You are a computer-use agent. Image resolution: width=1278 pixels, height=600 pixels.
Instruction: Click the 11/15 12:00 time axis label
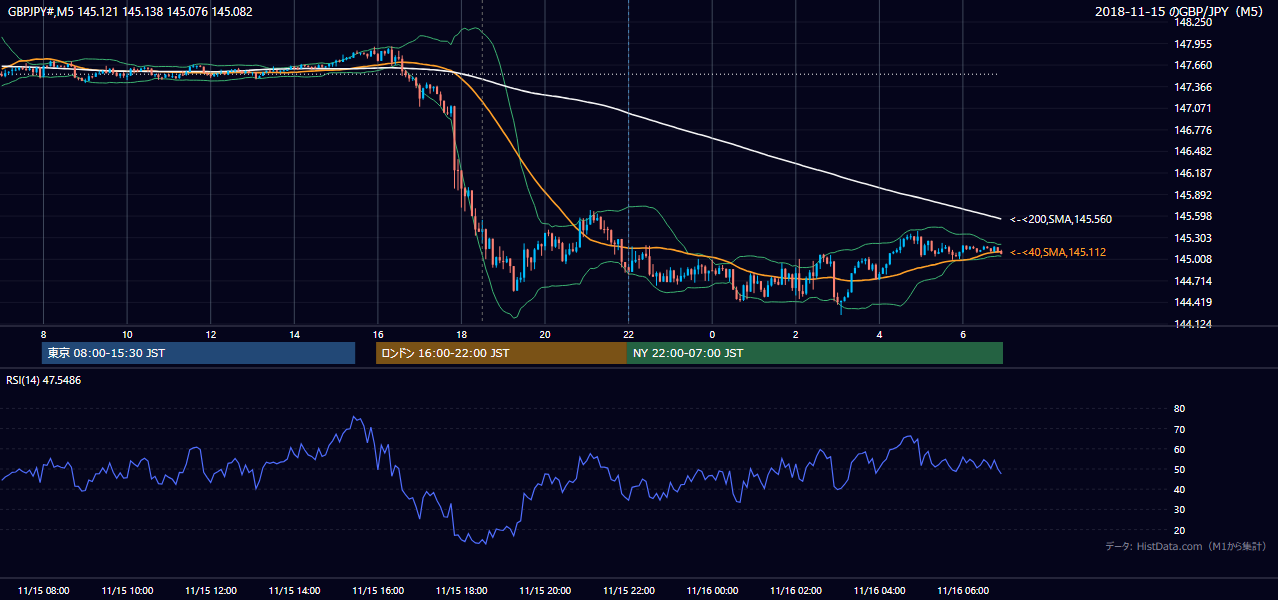[x=211, y=591]
